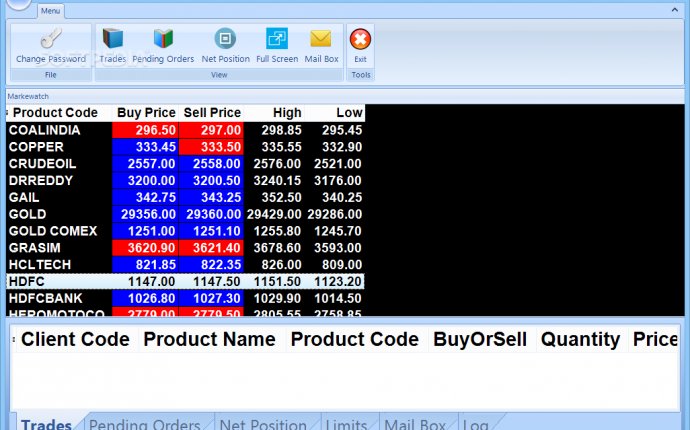Click GOLD COMEX buy price 1251.00
The height and width of the screenshot is (430, 690).
pos(146,231)
